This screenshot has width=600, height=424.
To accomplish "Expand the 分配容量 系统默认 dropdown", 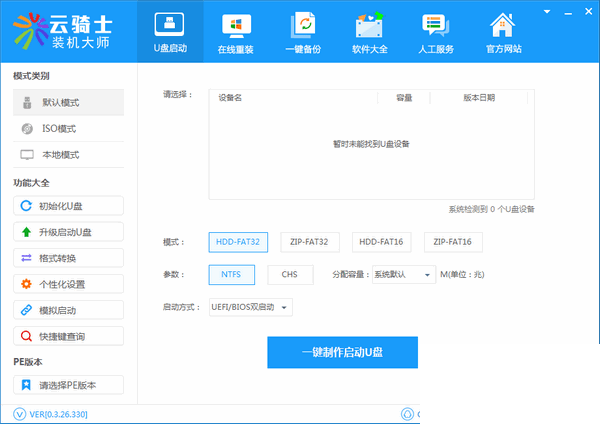I will (x=404, y=275).
